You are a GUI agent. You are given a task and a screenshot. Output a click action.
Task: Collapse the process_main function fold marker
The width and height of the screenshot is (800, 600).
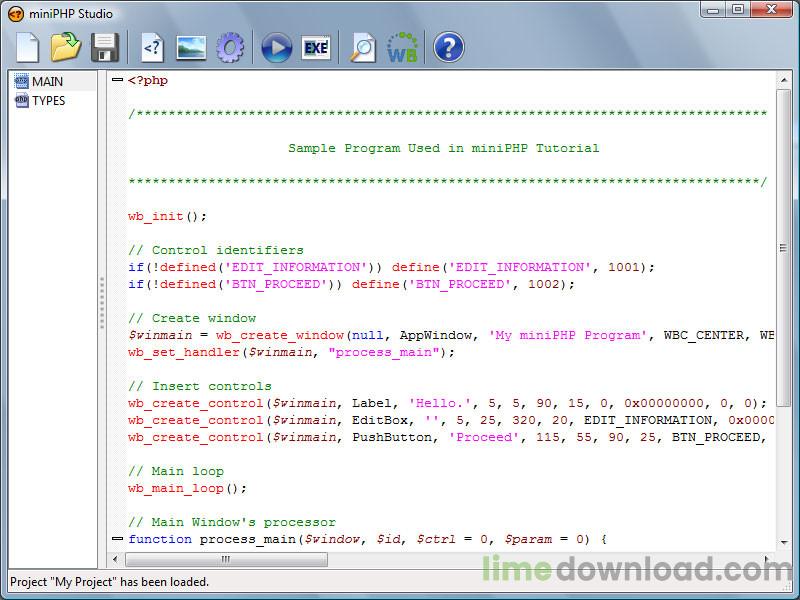click(117, 539)
